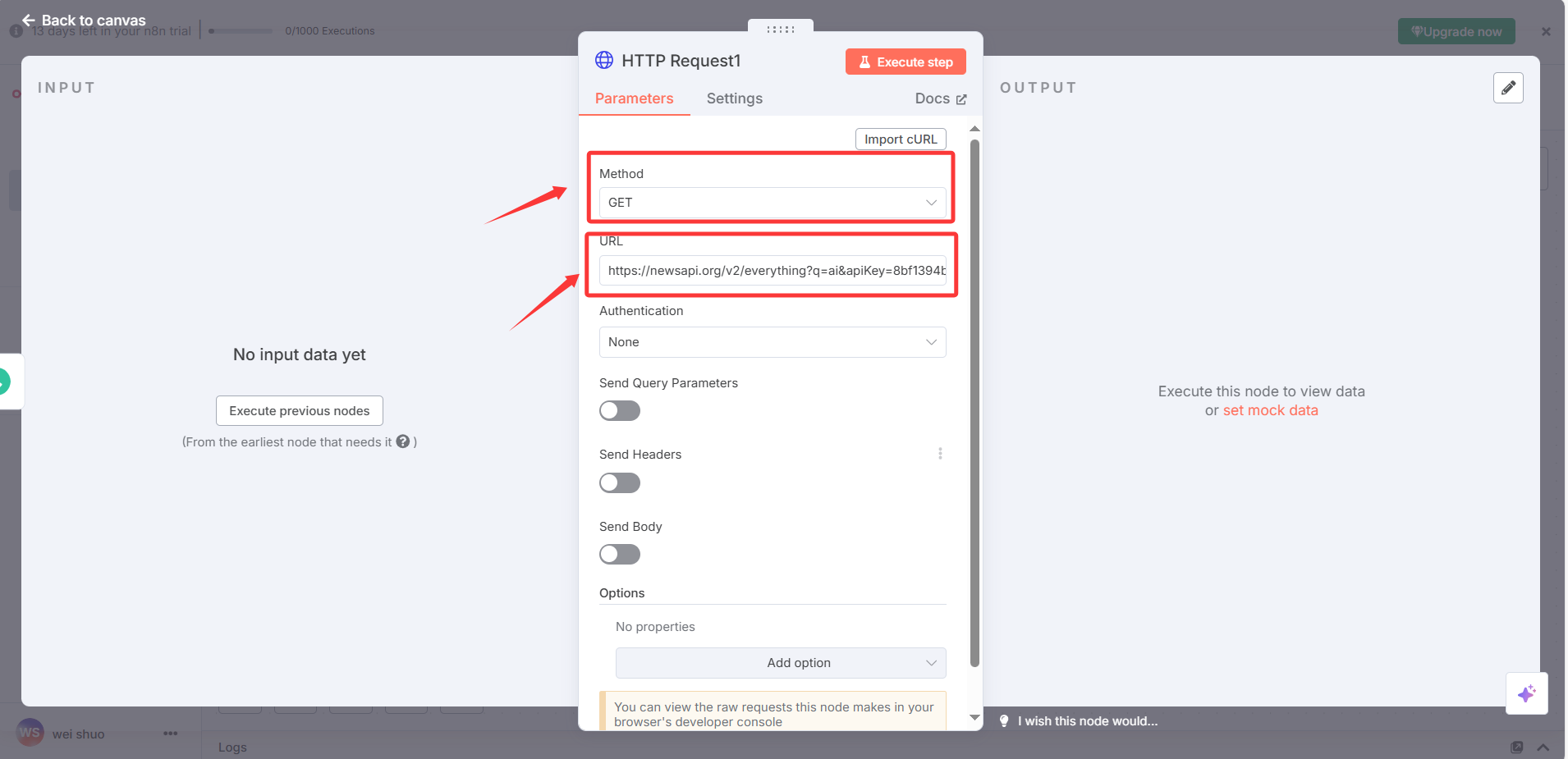Viewport: 1568px width, 759px height.
Task: Click the help question mark icon
Action: pos(403,441)
